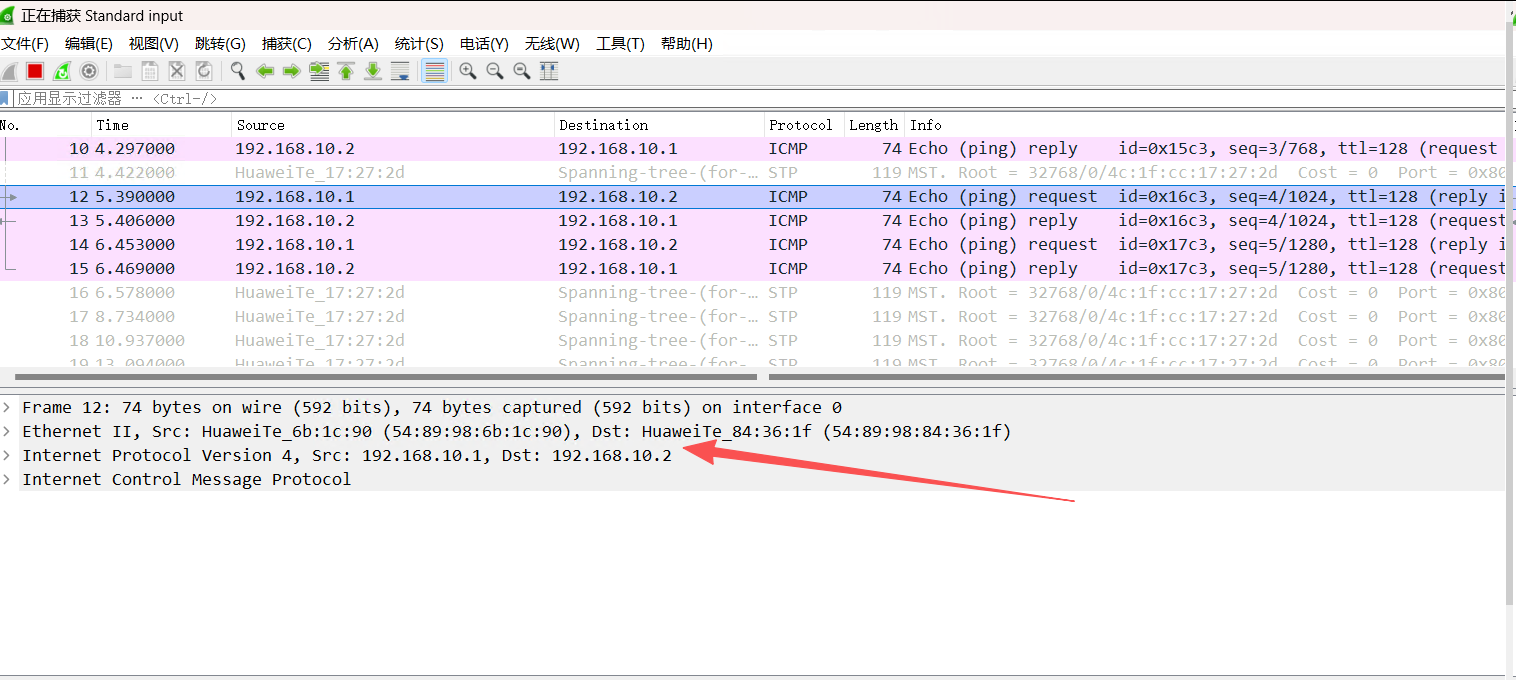
Task: Open the capture options gear icon
Action: click(89, 70)
